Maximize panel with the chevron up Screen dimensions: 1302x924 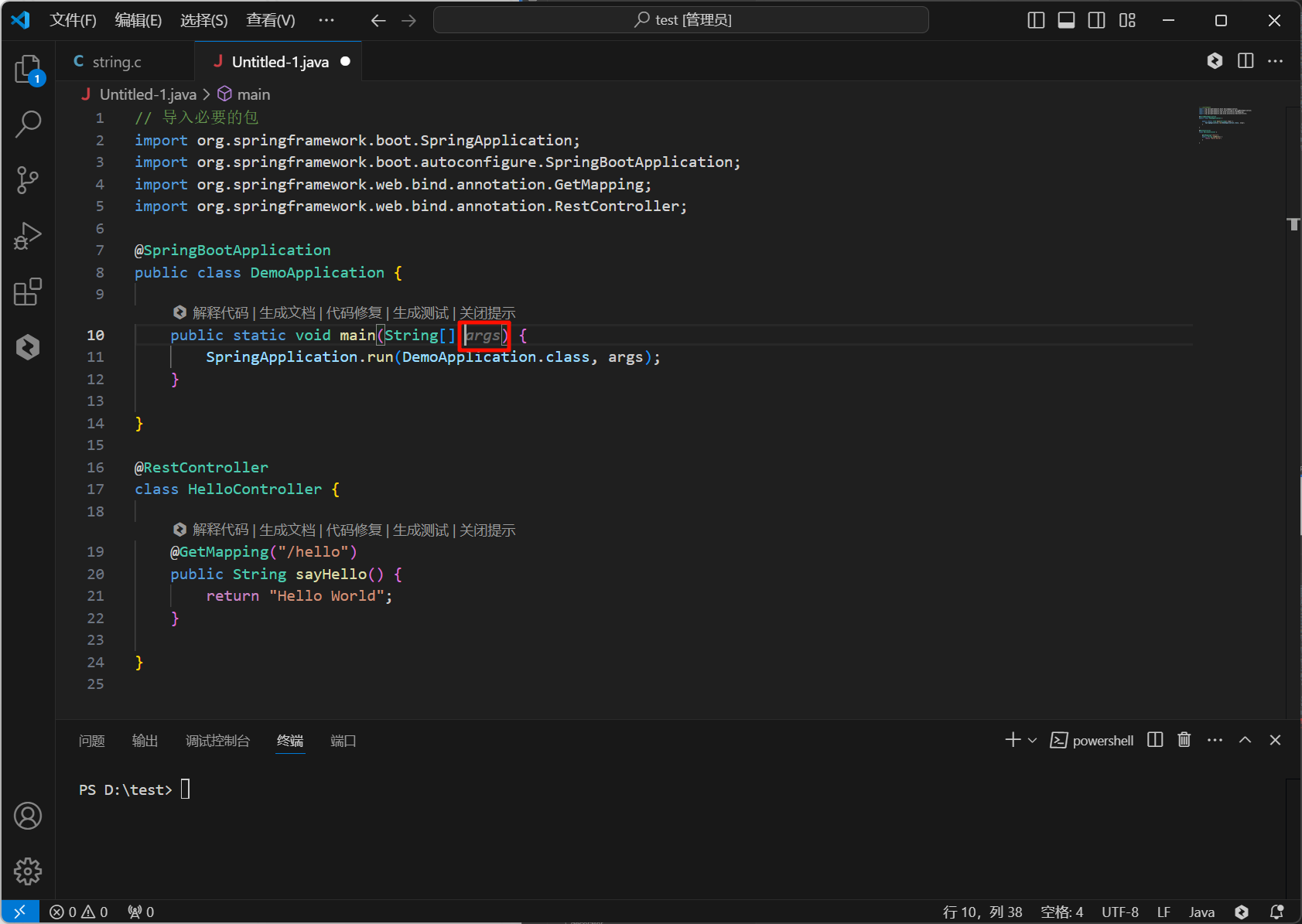(1245, 740)
